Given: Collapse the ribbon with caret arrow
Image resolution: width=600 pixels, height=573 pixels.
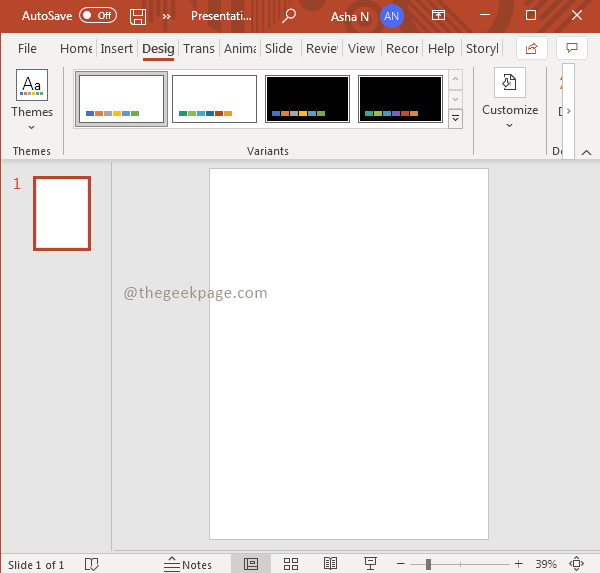Looking at the screenshot, I should tap(586, 153).
